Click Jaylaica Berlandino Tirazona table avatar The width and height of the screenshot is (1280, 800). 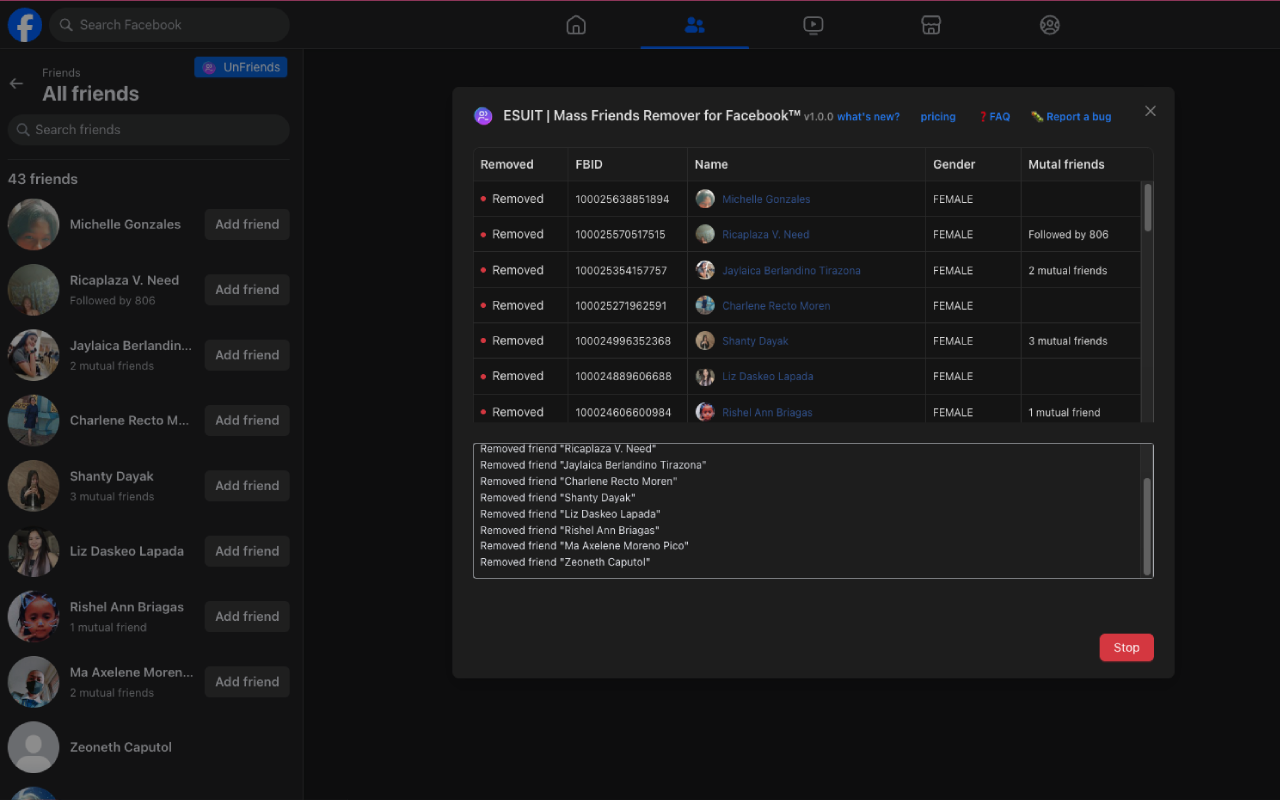pos(705,270)
